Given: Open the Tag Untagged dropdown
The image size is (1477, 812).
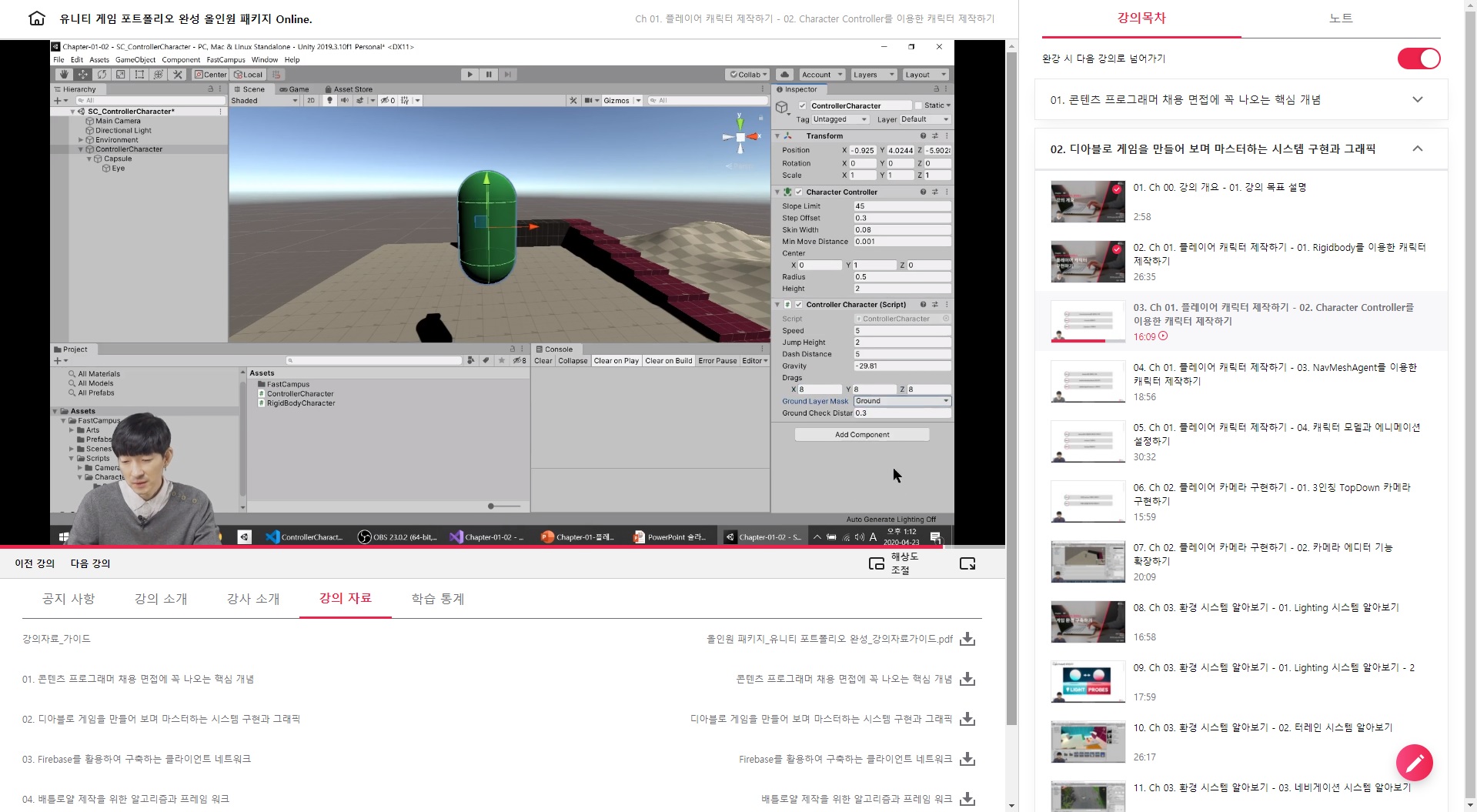Looking at the screenshot, I should [840, 119].
